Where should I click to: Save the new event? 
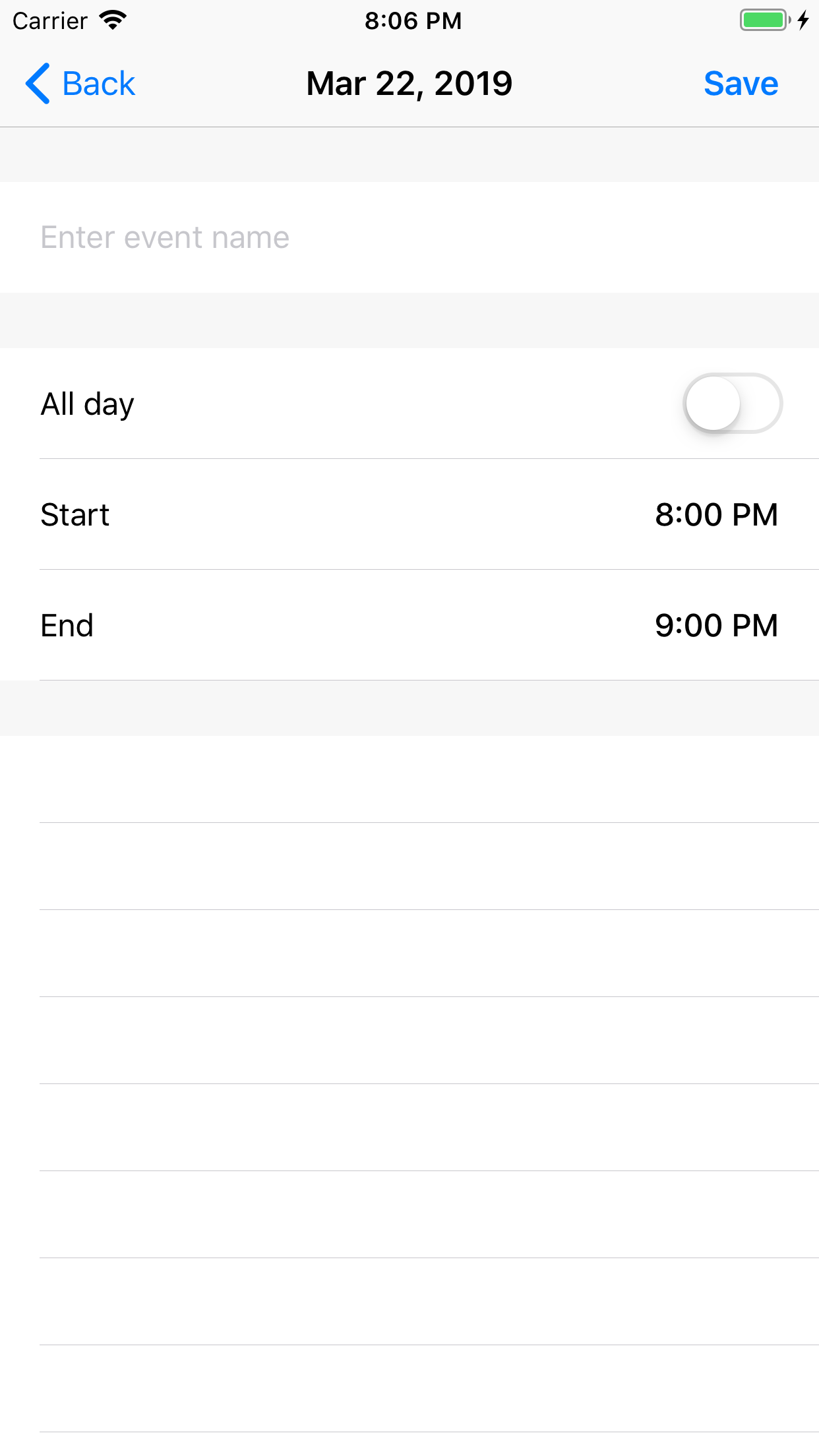coord(741,84)
